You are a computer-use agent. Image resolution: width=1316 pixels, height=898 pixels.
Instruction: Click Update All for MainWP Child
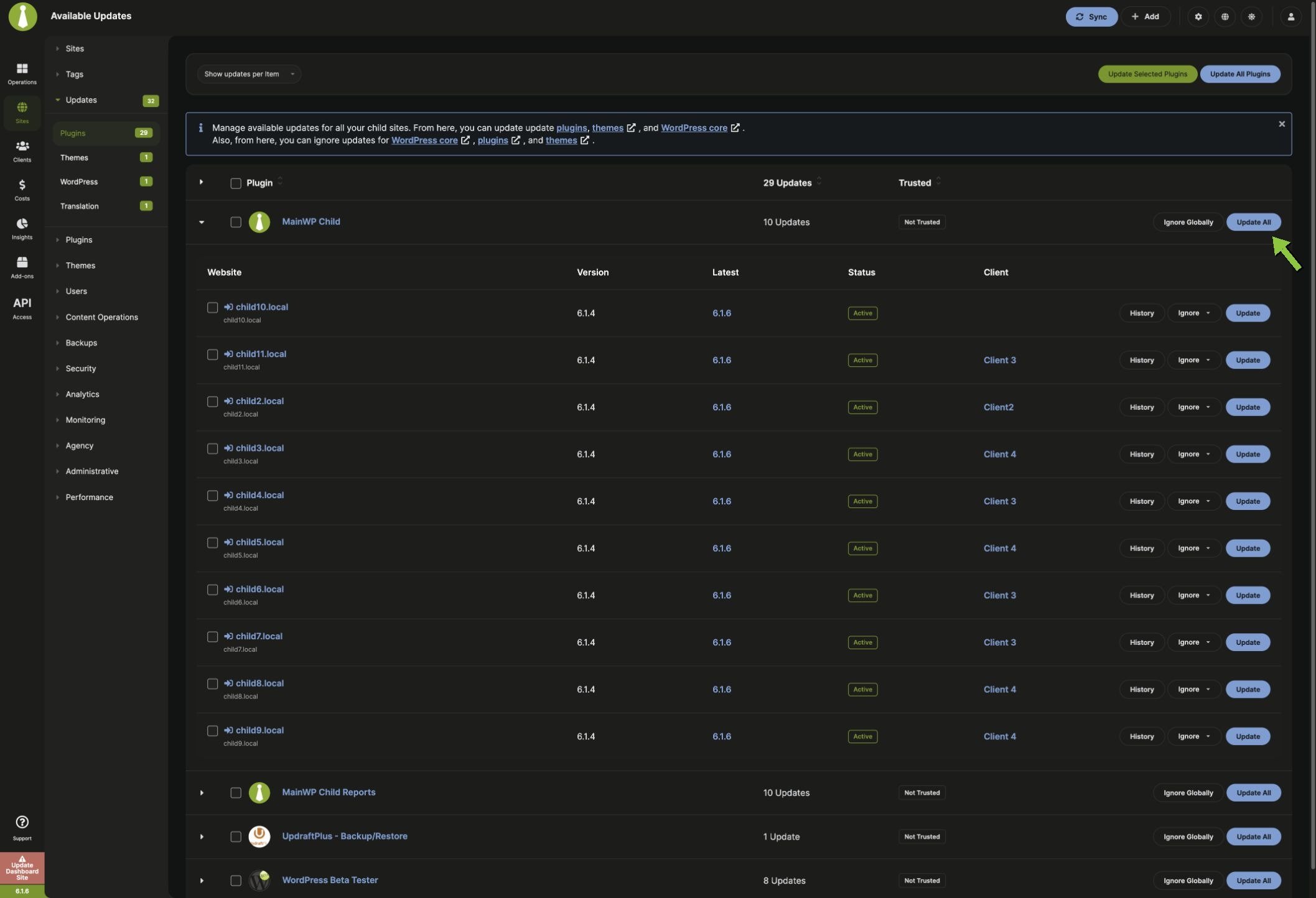1253,222
